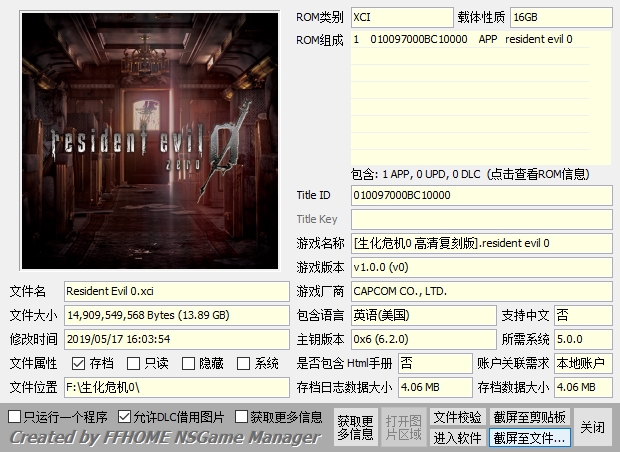Click the 游戏名称 game name field

coord(481,243)
